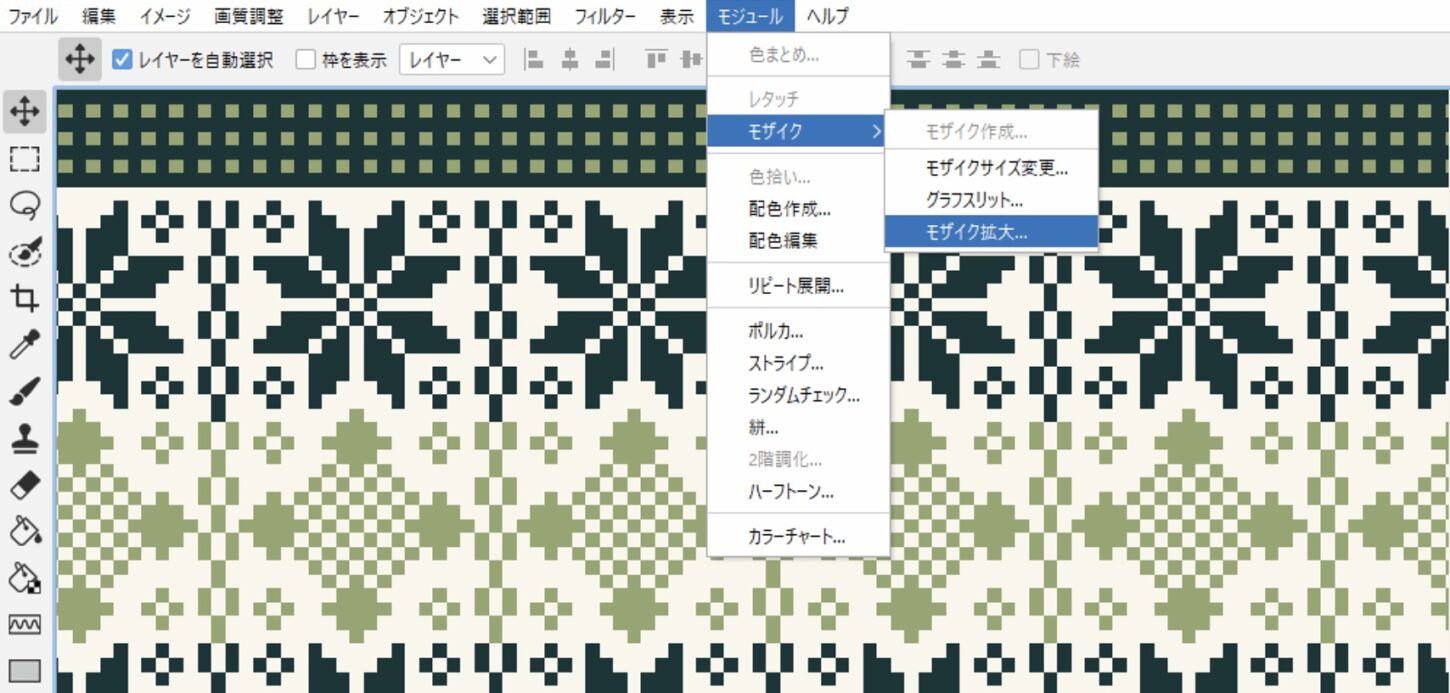Open the 画質調整 menu
The height and width of the screenshot is (693, 1450).
tap(249, 16)
